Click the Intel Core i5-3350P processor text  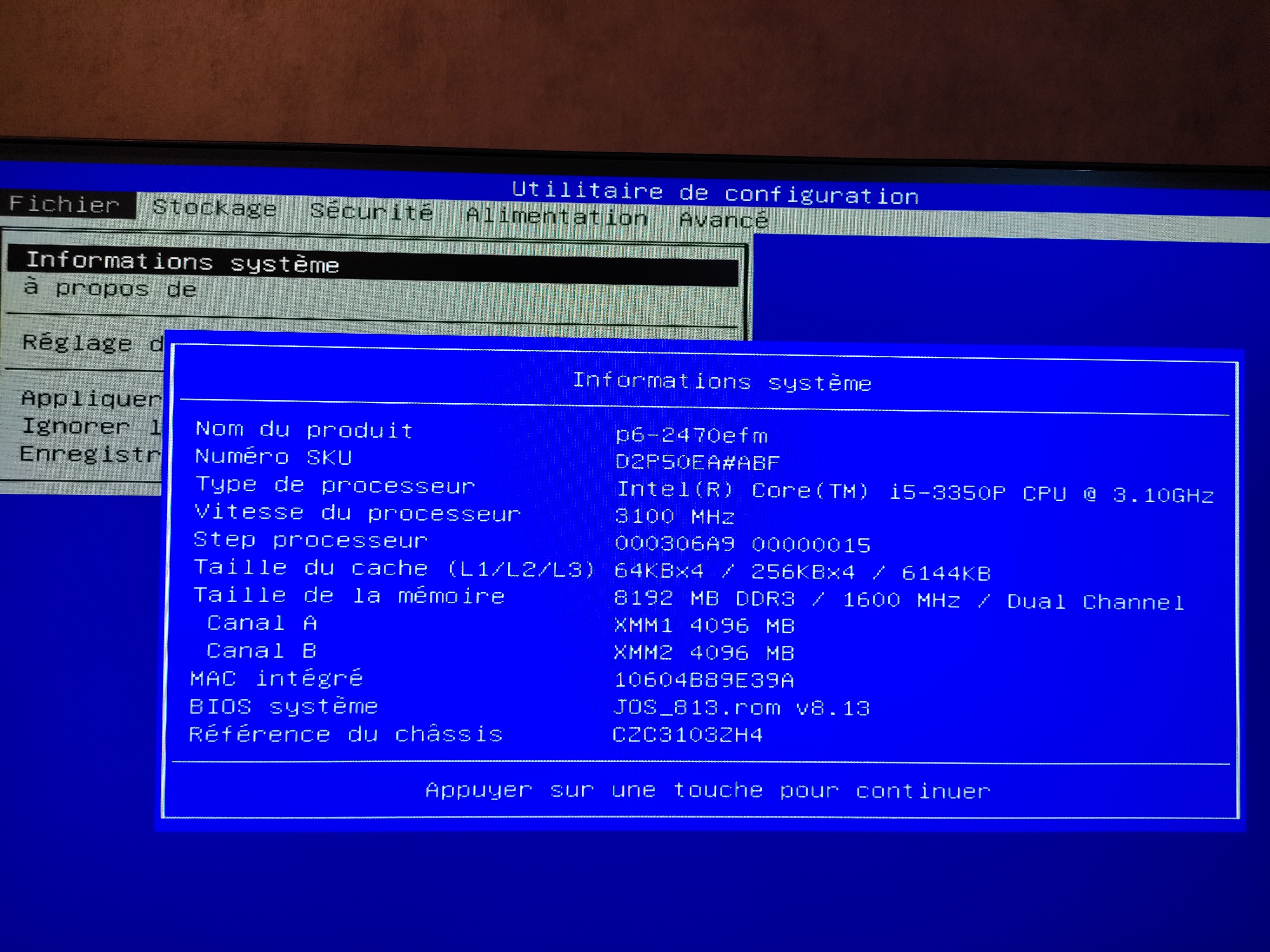point(915,493)
